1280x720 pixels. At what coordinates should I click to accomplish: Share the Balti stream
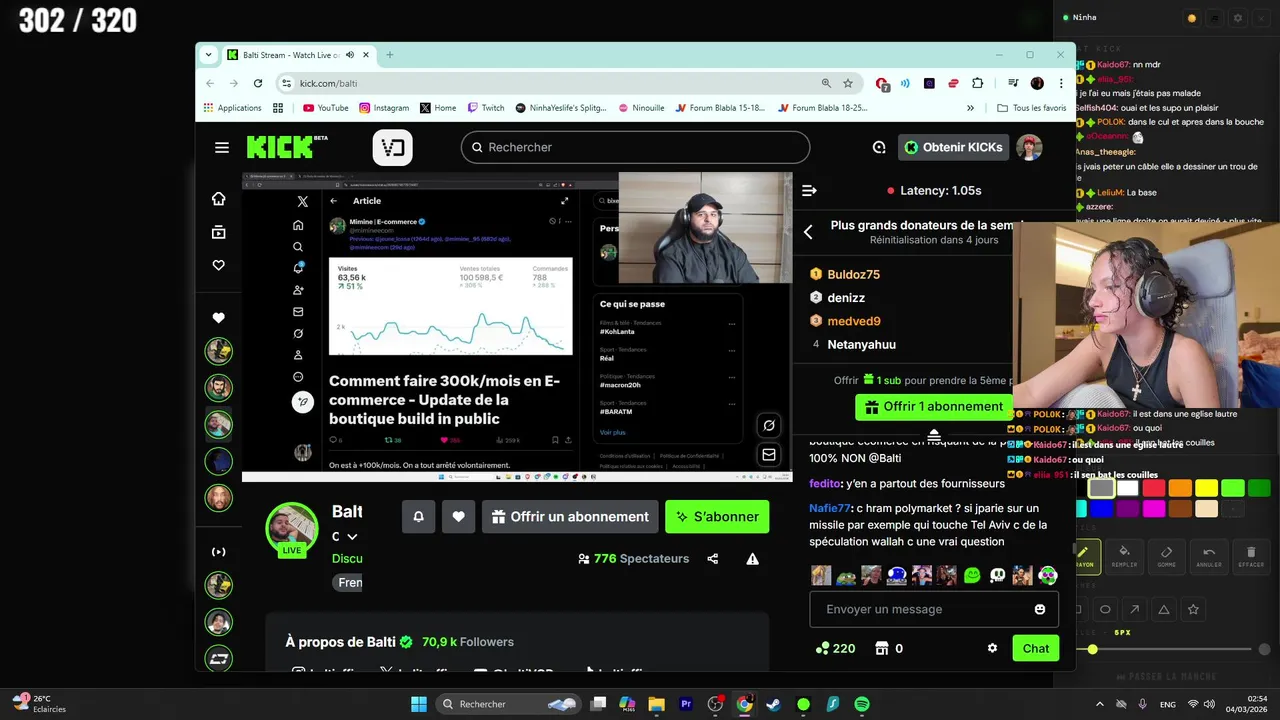pyautogui.click(x=712, y=559)
